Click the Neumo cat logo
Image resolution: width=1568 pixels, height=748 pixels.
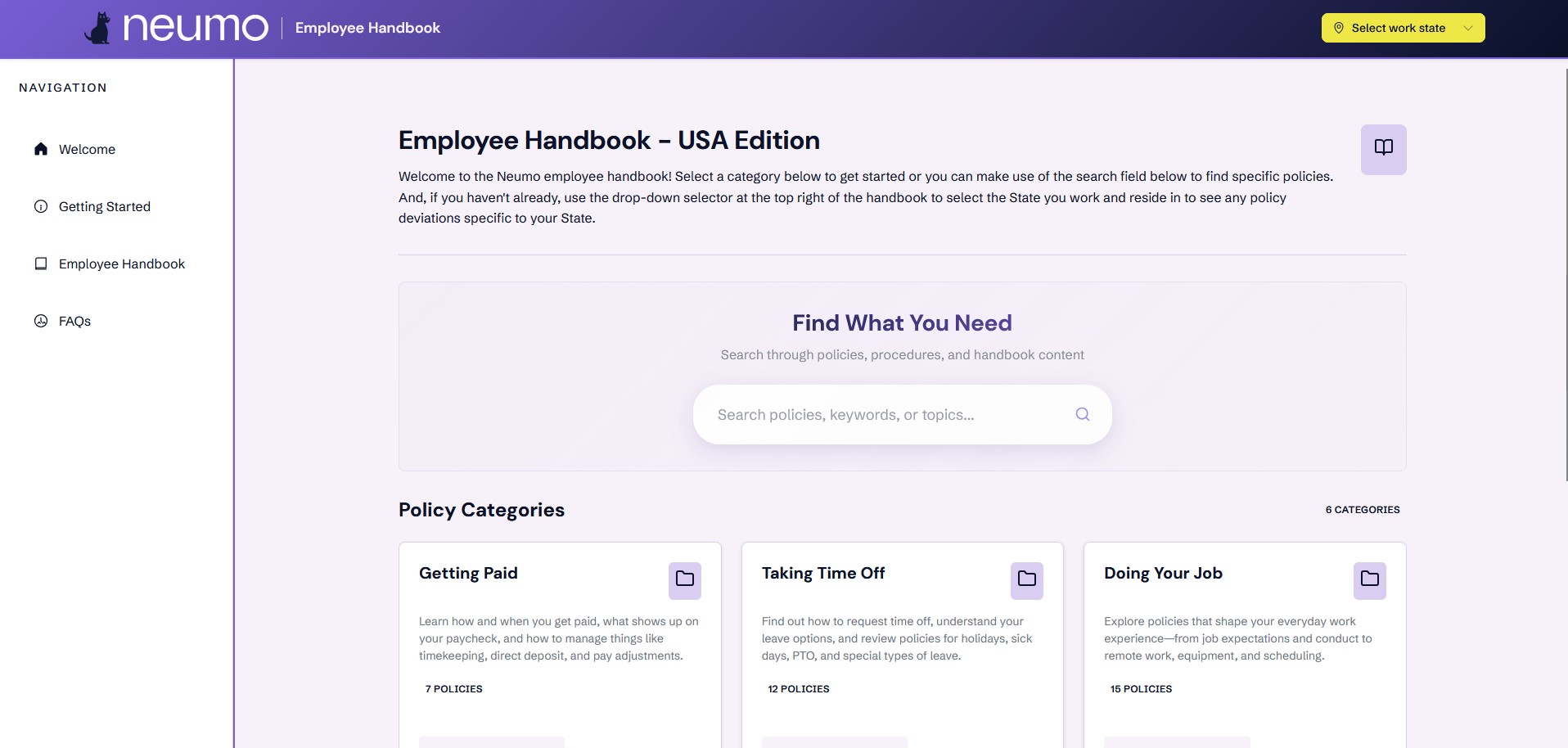pos(100,27)
